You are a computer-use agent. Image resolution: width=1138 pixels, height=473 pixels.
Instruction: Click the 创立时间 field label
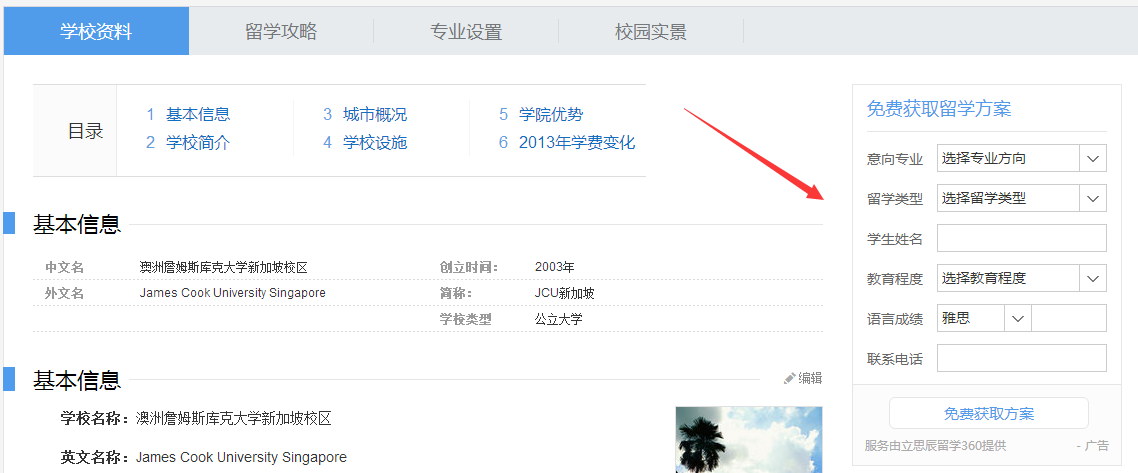point(469,267)
